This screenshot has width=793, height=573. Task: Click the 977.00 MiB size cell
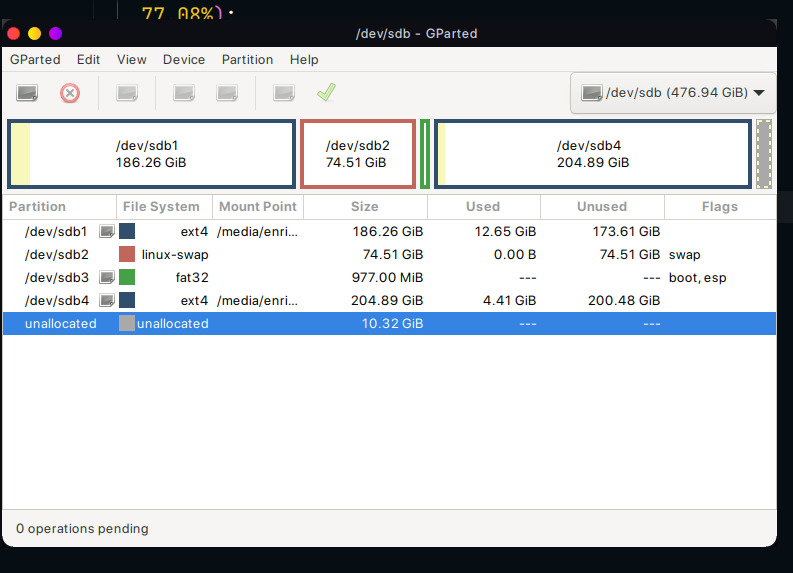coord(387,278)
